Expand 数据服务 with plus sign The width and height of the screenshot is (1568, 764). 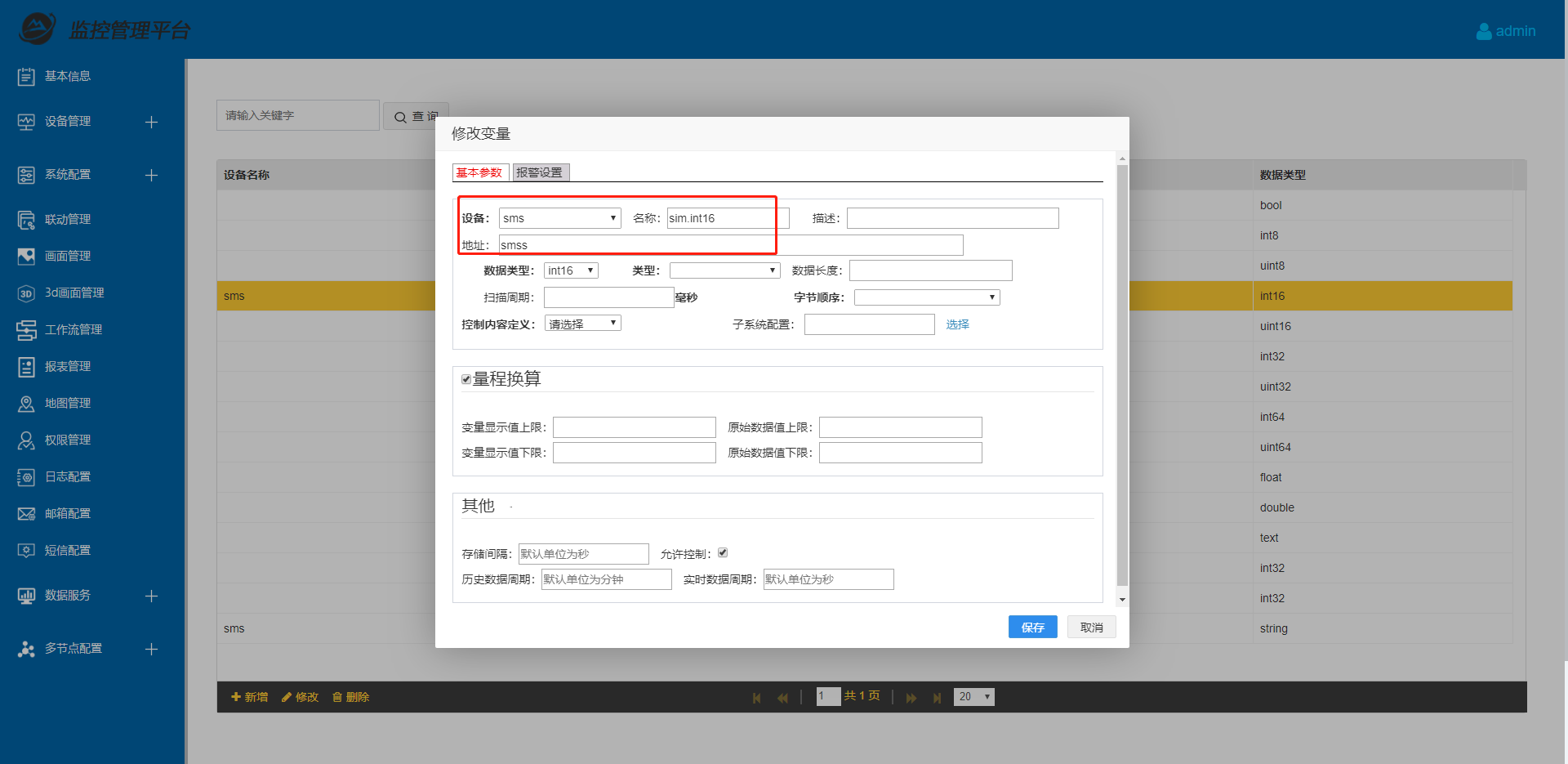(x=151, y=596)
